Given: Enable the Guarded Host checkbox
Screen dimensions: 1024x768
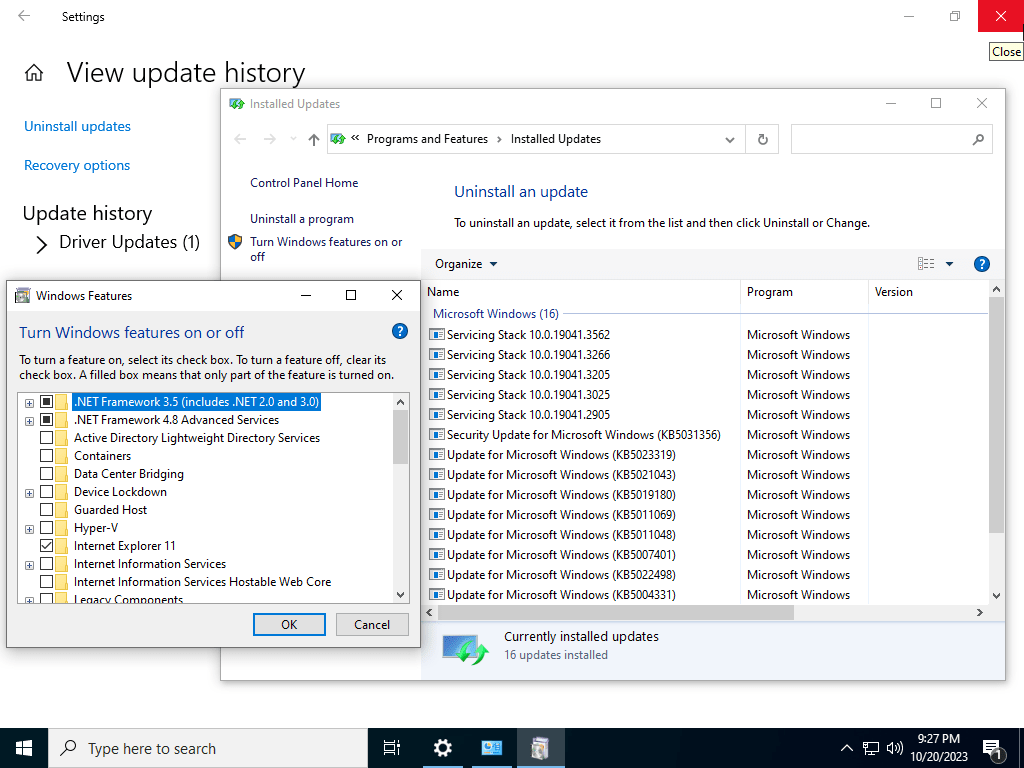Looking at the screenshot, I should coord(46,509).
